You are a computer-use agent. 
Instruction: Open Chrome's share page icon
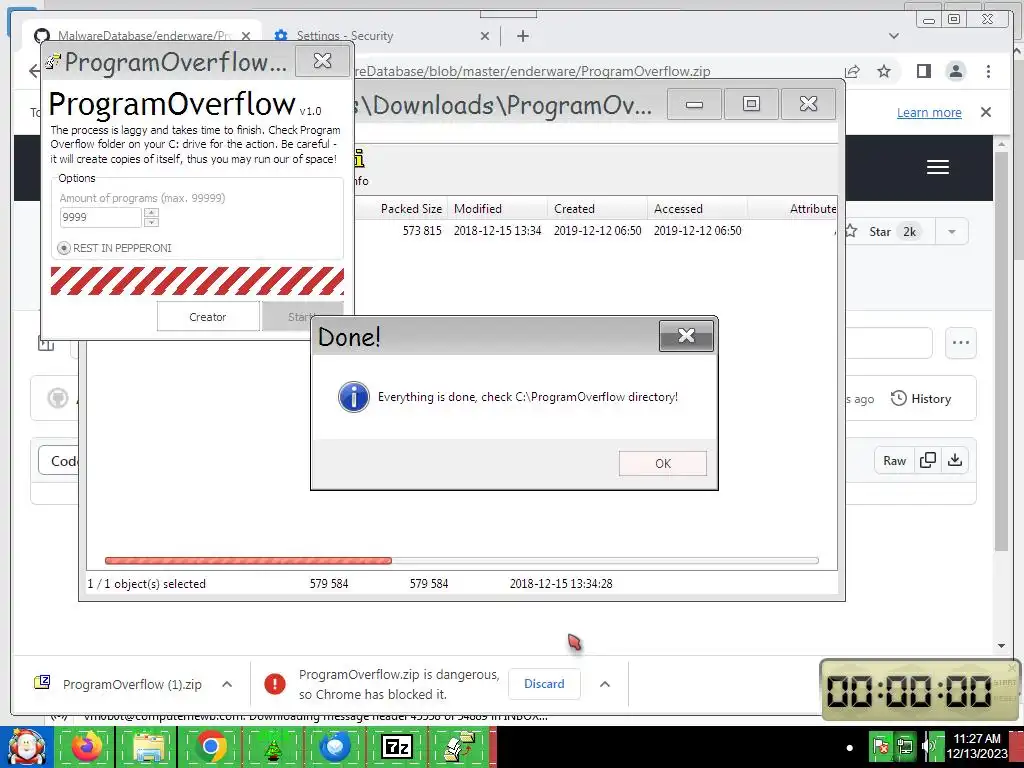852,71
